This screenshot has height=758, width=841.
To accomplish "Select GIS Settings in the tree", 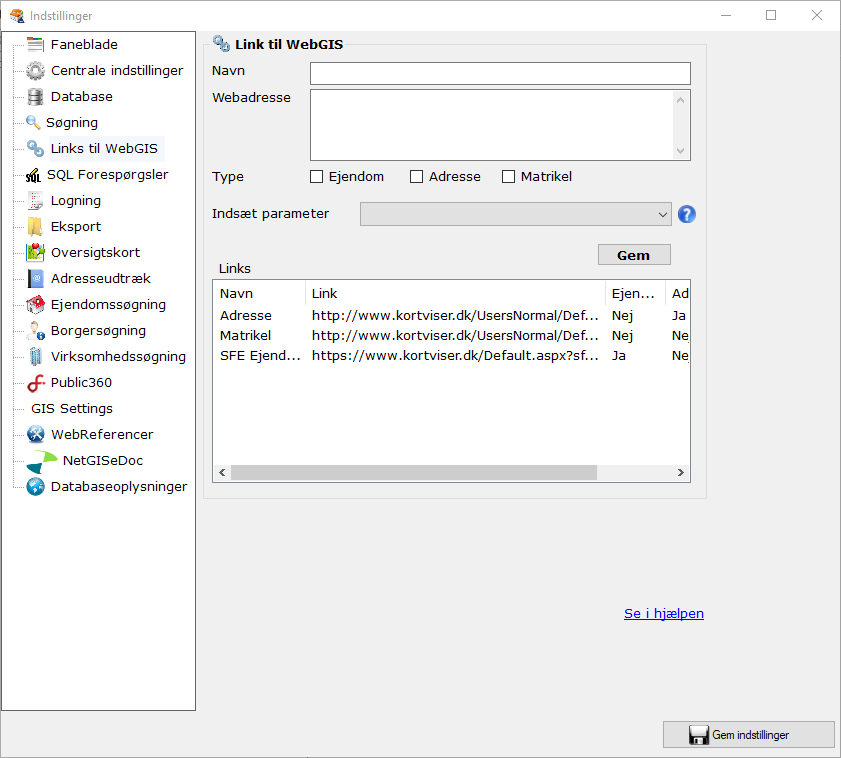I will (72, 409).
